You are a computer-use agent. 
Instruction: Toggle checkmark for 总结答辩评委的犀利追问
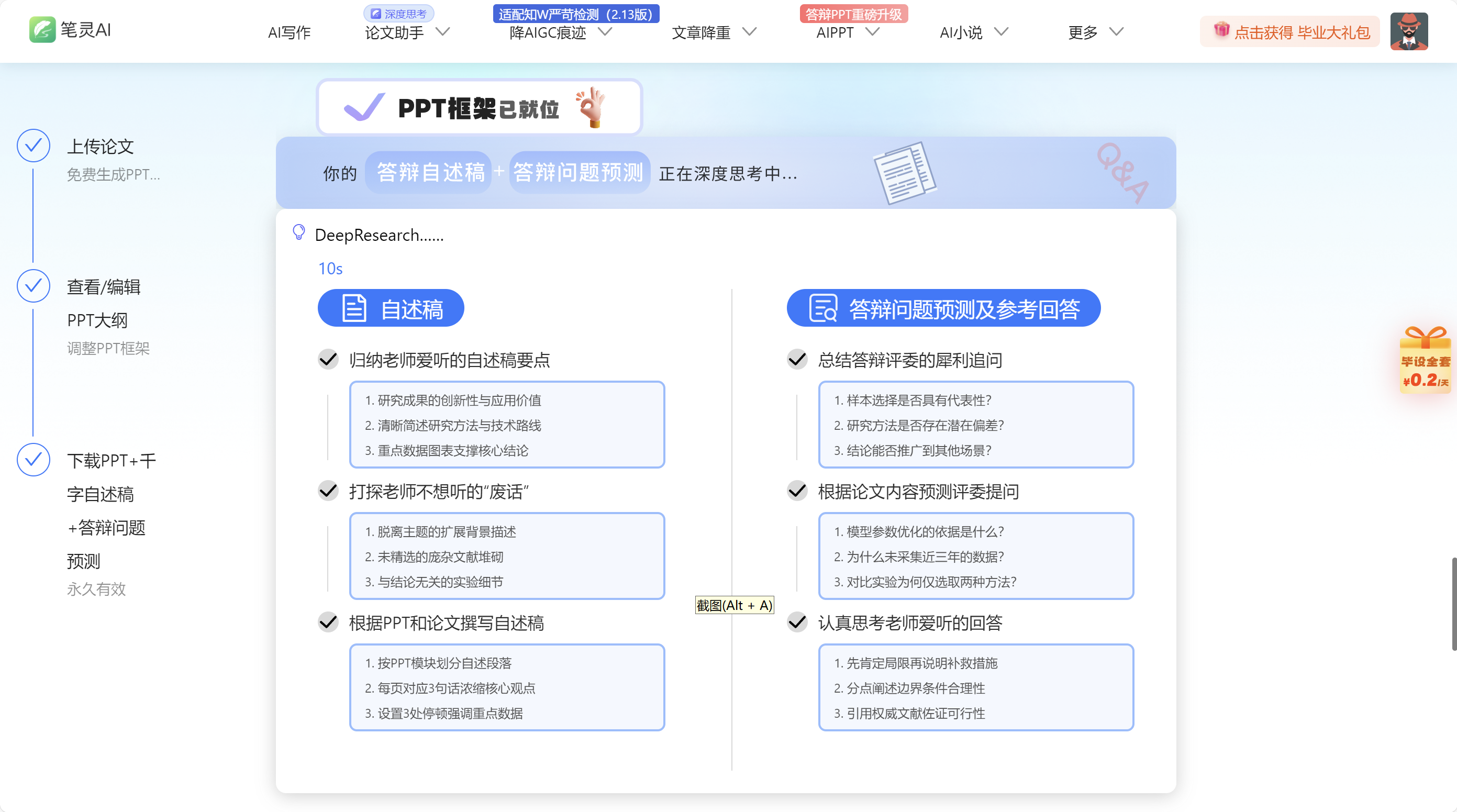point(797,360)
